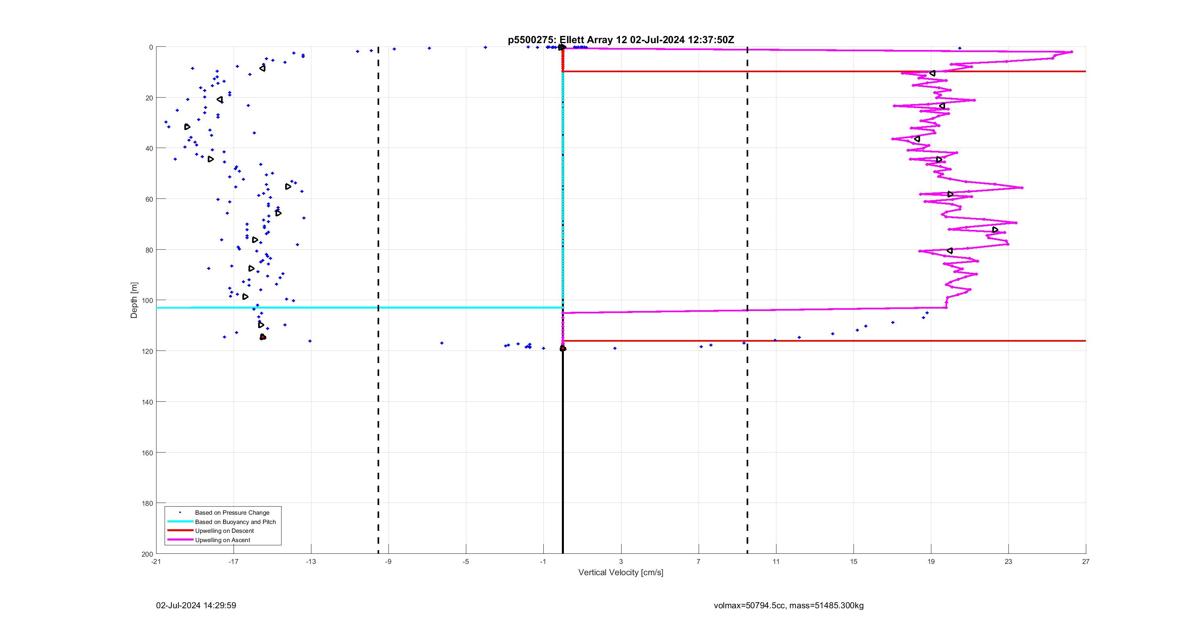Click y-axis tick label '180'
The image size is (1200, 622).
pyautogui.click(x=146, y=503)
